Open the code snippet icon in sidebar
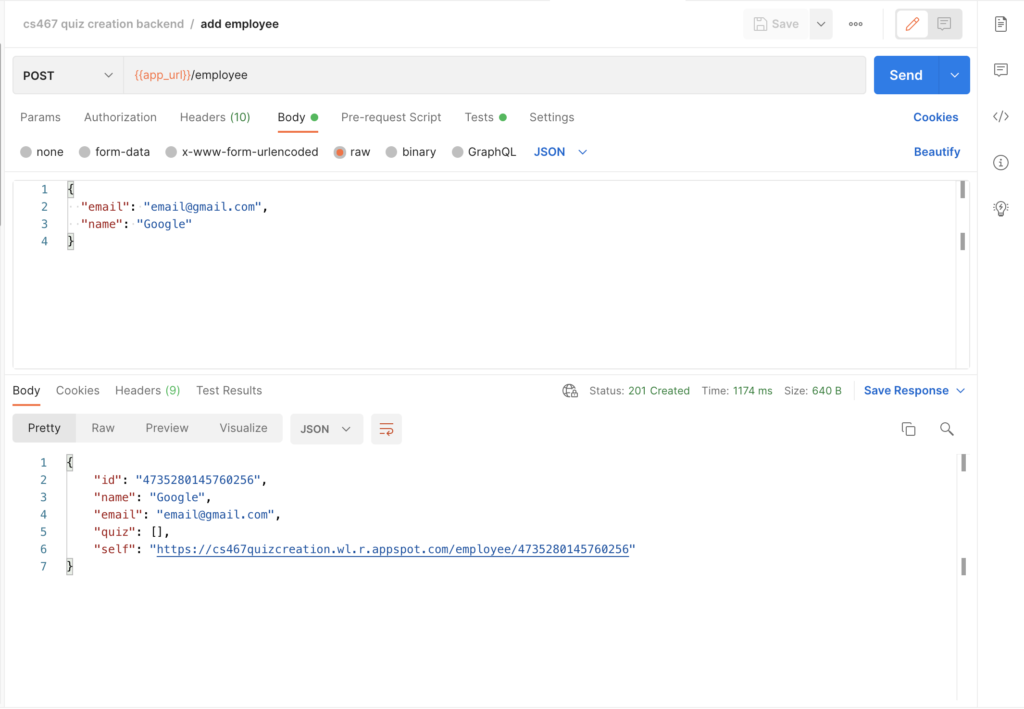 click(1000, 117)
